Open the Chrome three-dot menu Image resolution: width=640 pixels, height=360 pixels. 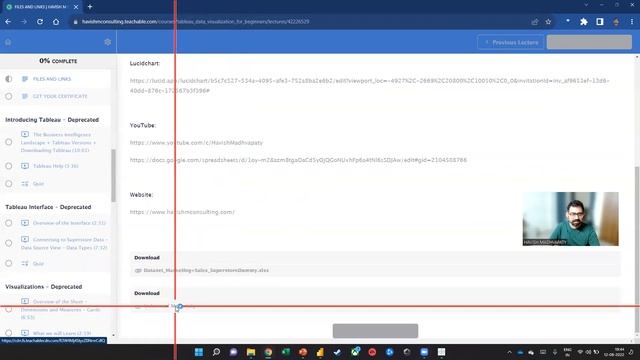(x=631, y=22)
